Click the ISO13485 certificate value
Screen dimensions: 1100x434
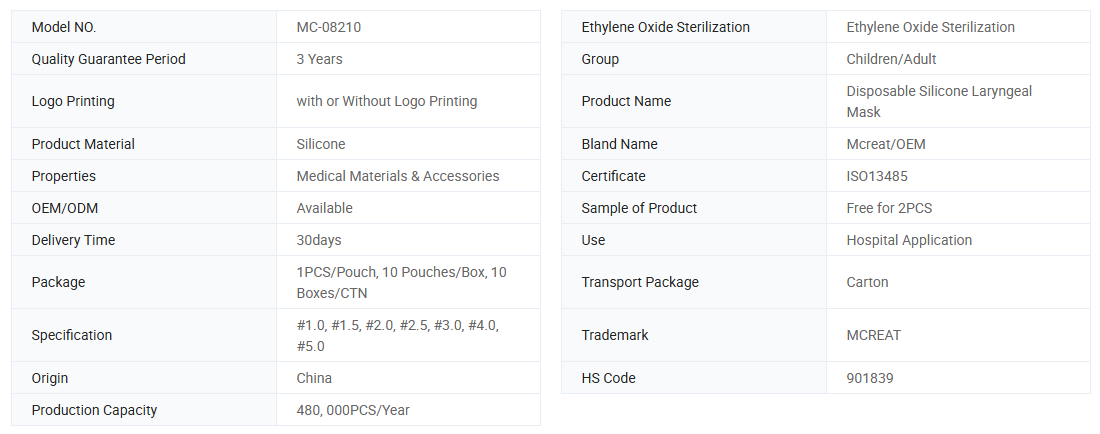878,176
